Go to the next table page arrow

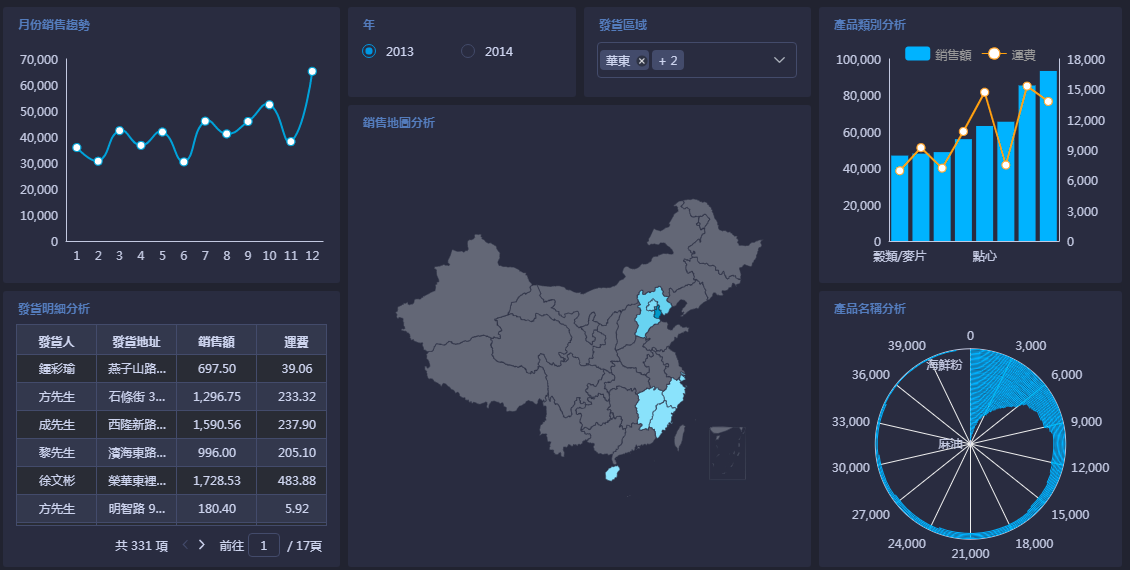[x=202, y=545]
